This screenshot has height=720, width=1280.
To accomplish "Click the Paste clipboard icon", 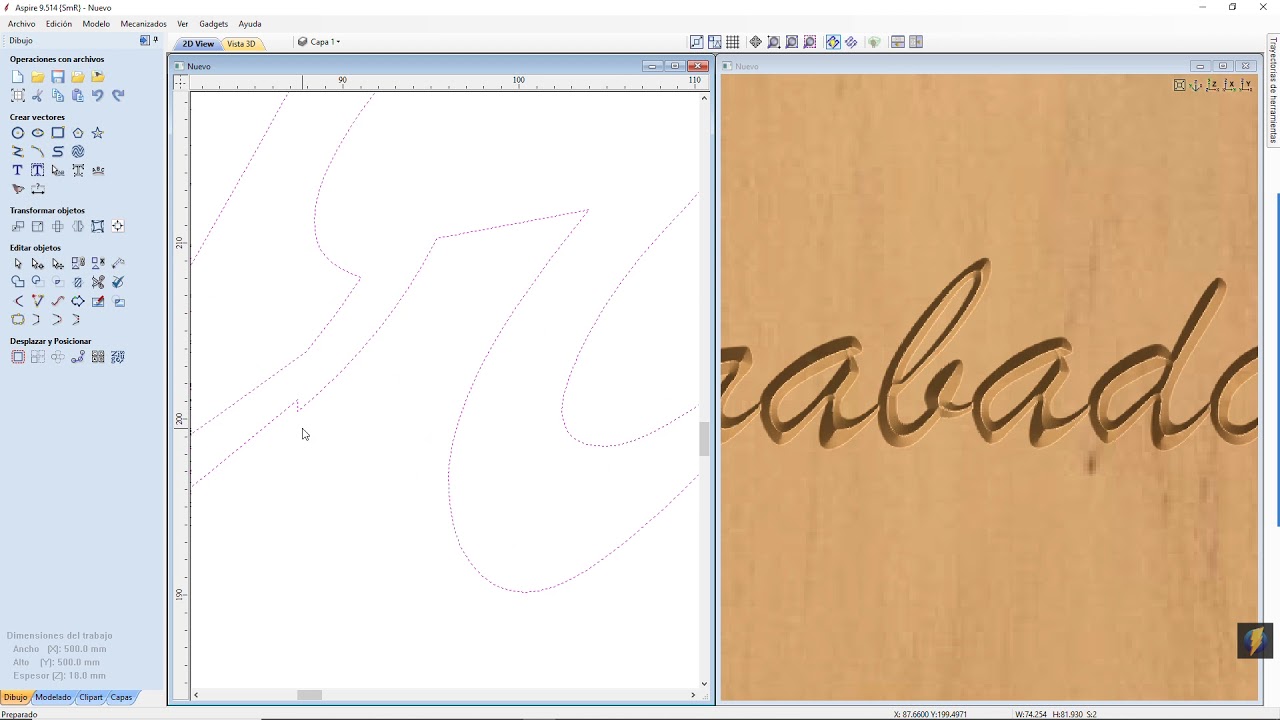I will (x=77, y=96).
